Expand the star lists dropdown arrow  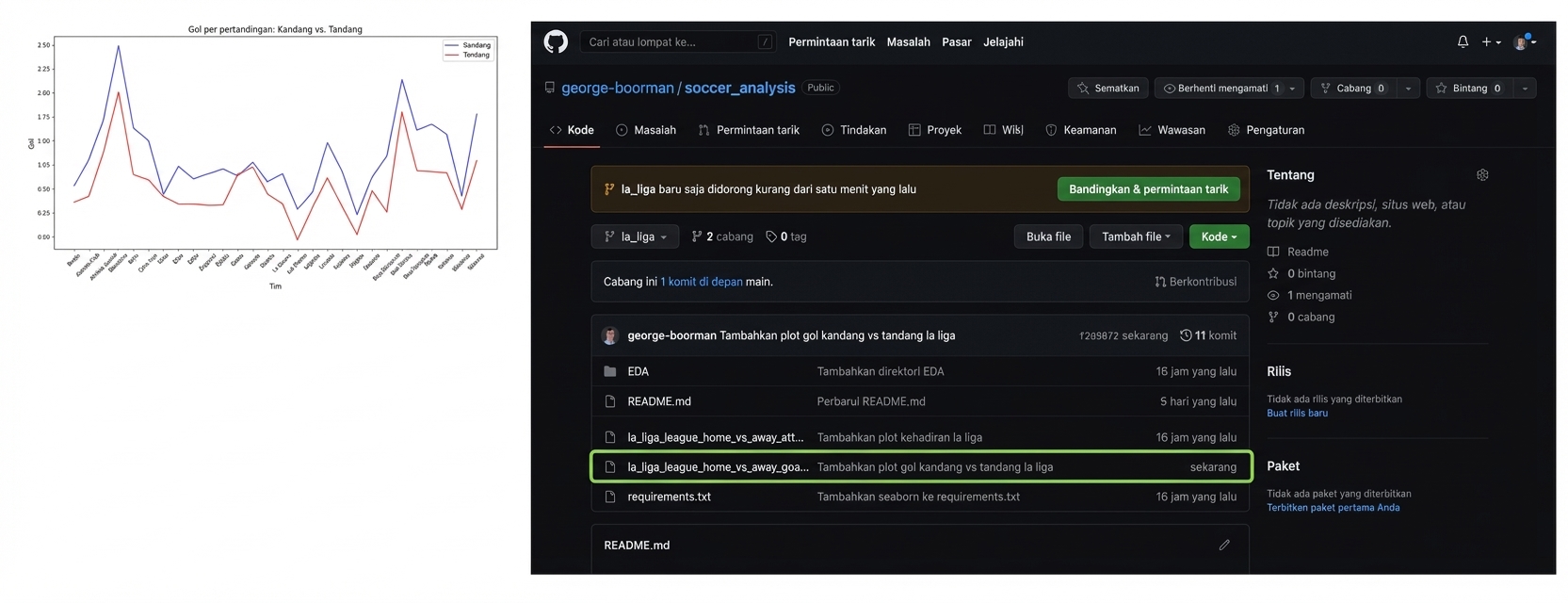1525,88
